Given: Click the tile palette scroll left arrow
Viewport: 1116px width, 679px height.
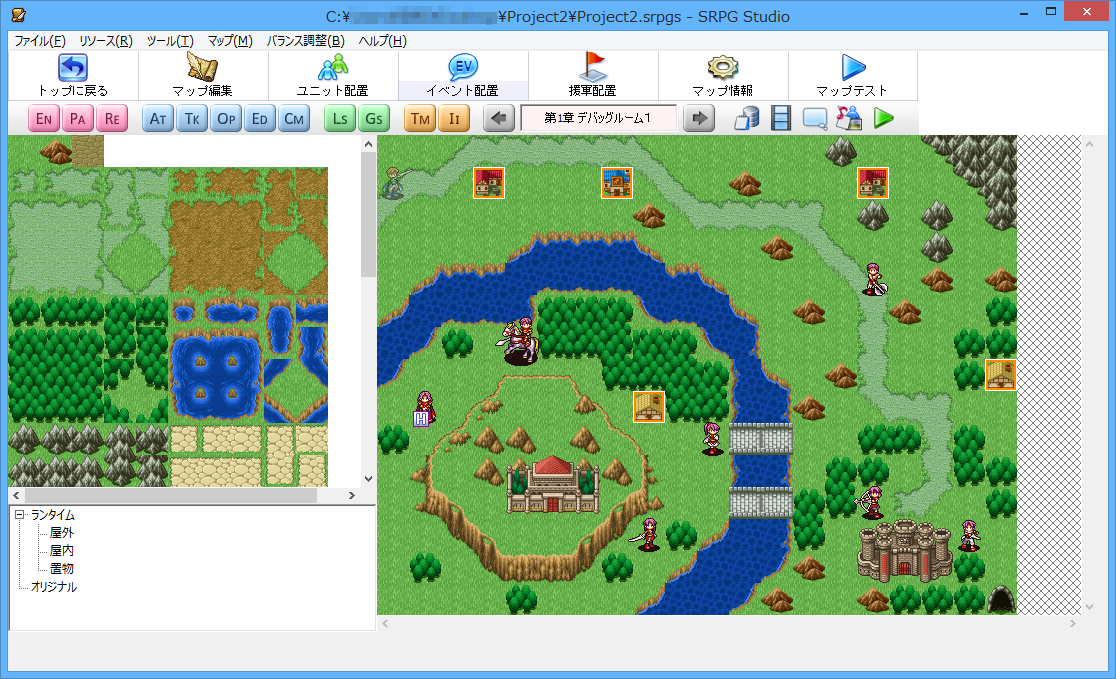Looking at the screenshot, I should click(16, 495).
